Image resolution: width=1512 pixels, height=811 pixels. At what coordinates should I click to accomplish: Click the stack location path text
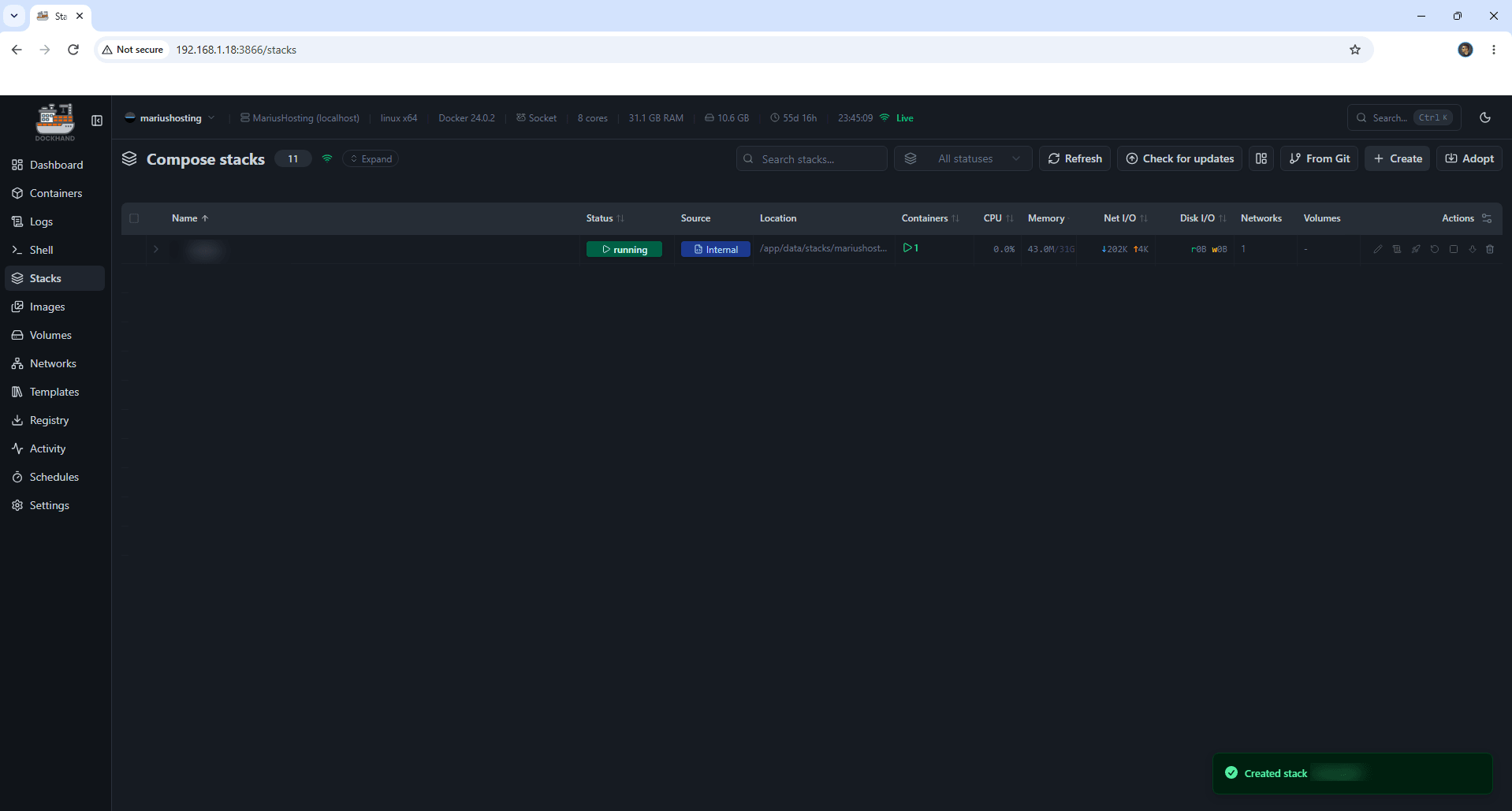click(823, 248)
